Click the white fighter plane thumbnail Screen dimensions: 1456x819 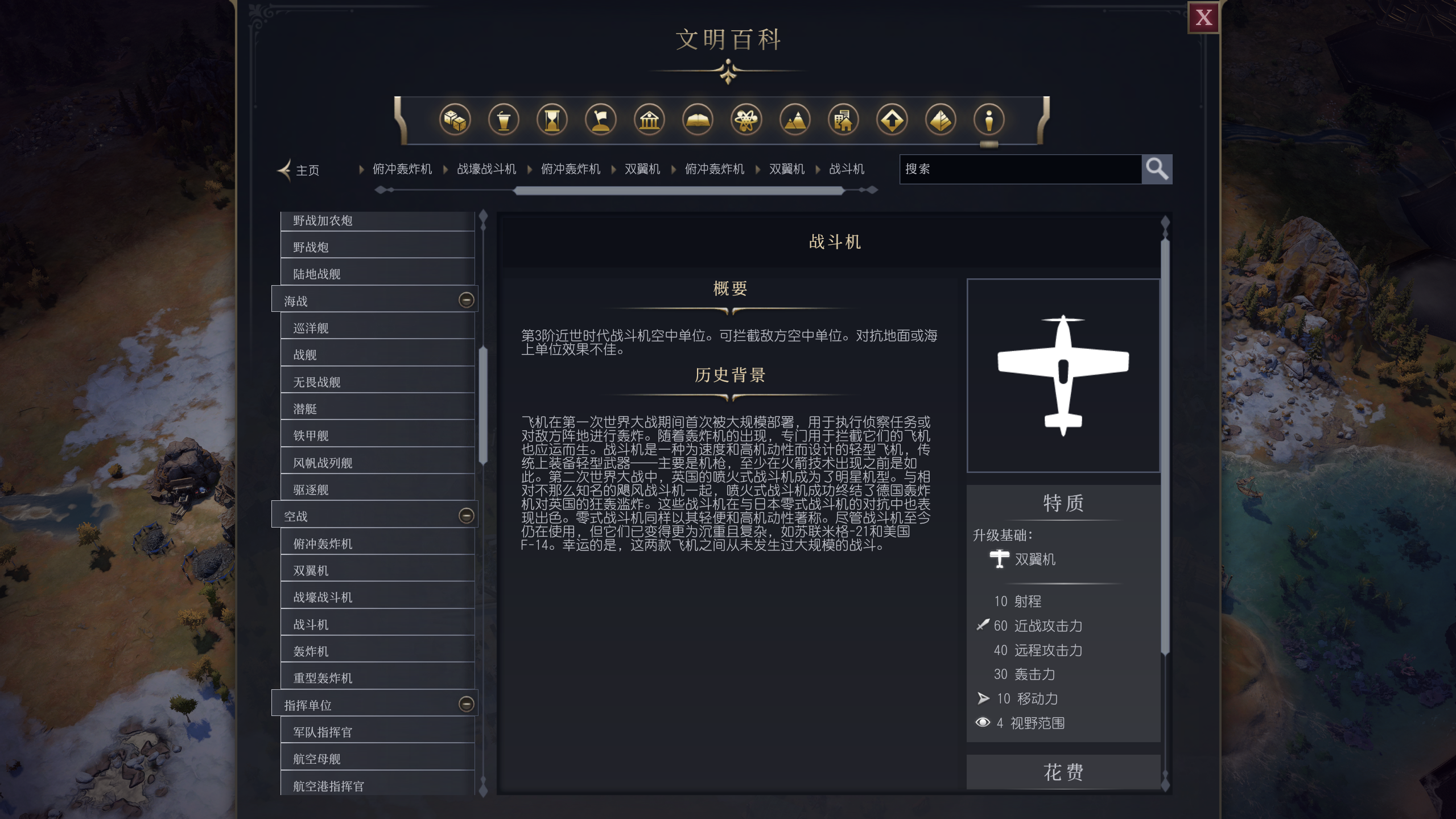(x=1063, y=376)
